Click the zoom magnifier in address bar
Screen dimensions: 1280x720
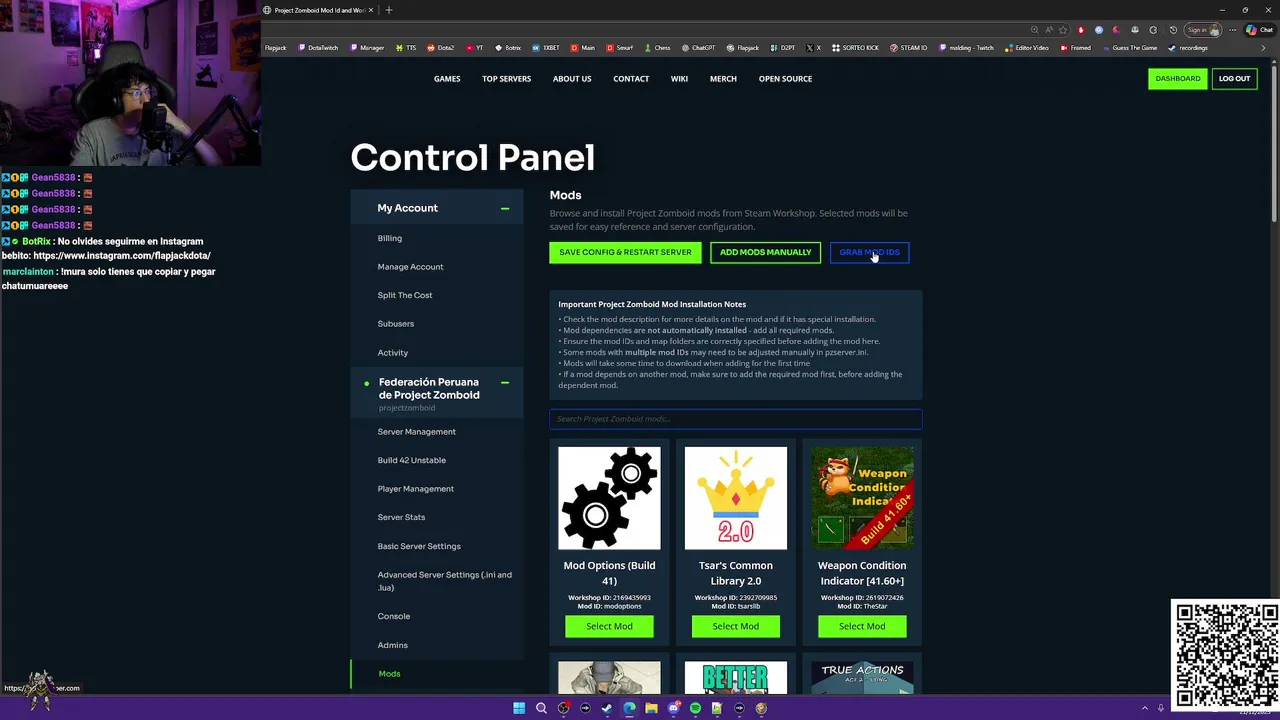pyautogui.click(x=1034, y=30)
